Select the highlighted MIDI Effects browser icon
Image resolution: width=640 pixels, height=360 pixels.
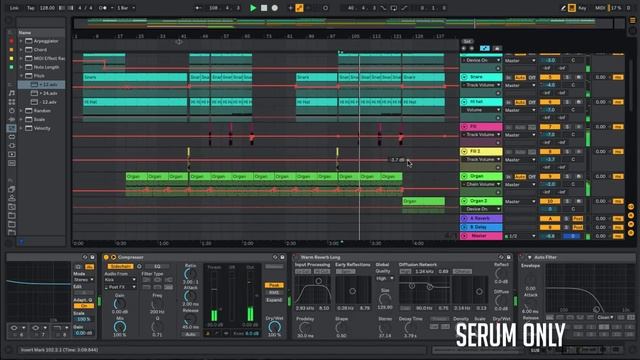[11, 128]
